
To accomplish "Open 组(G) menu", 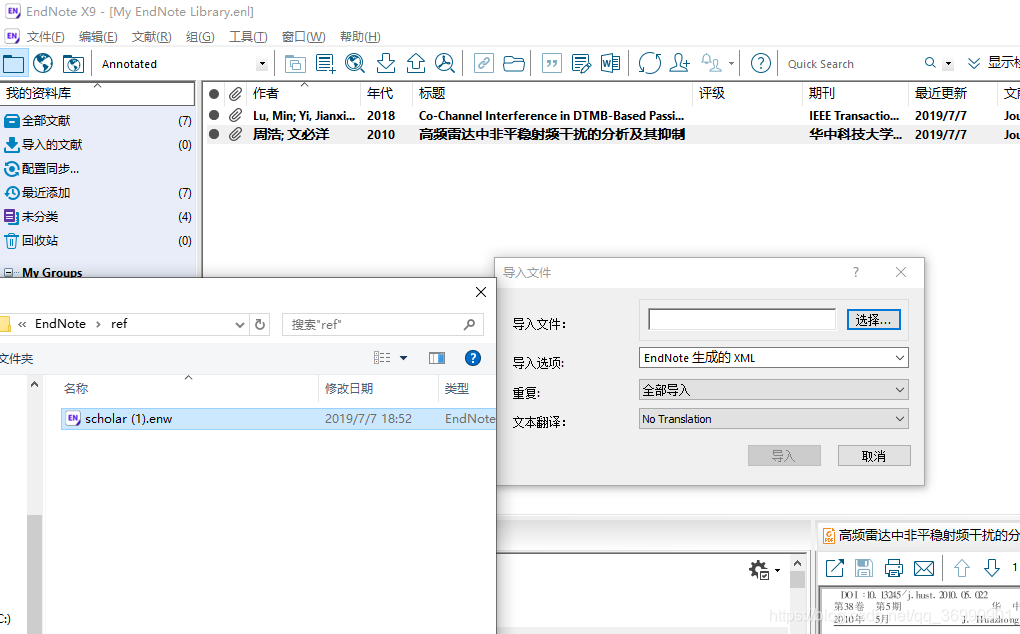I will (x=200, y=36).
